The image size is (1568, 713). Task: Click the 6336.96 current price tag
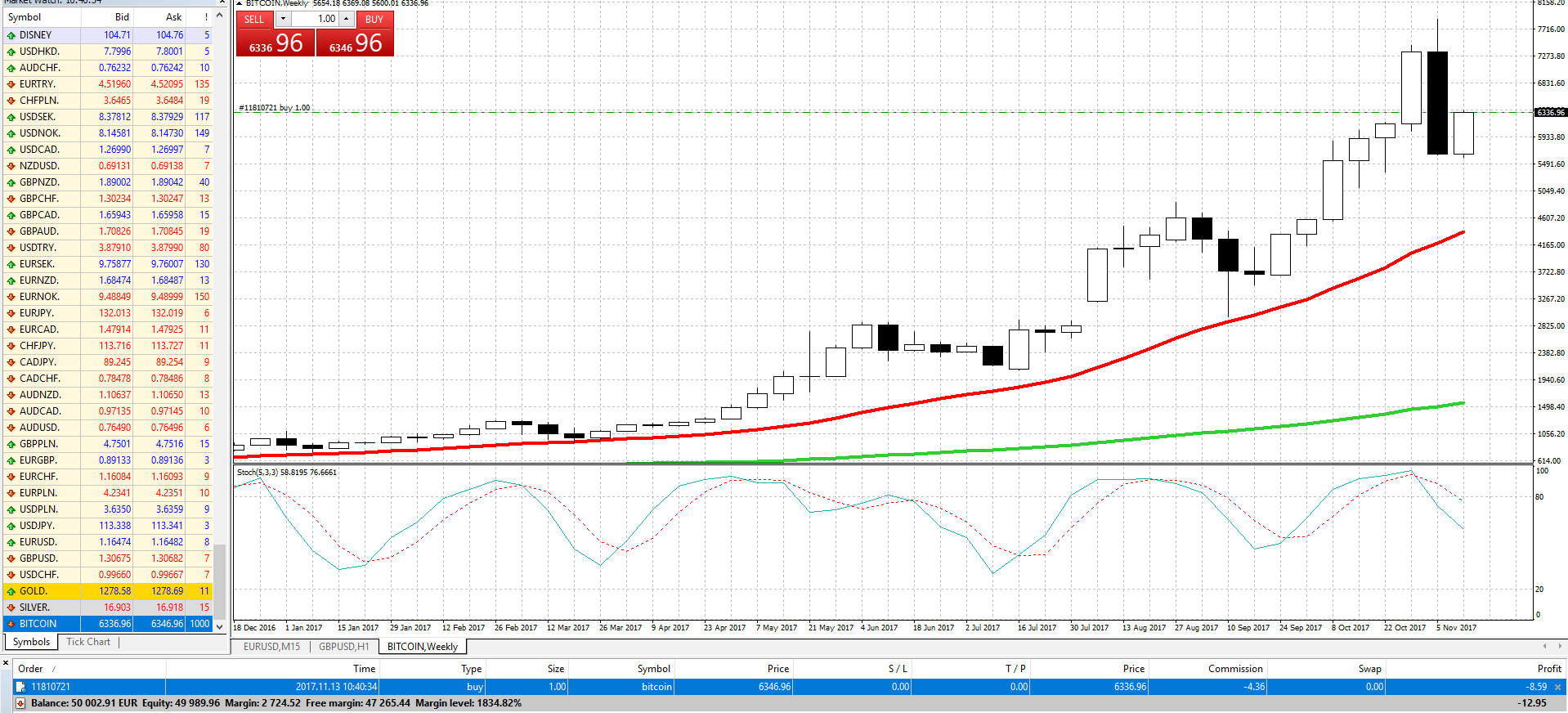click(1551, 113)
